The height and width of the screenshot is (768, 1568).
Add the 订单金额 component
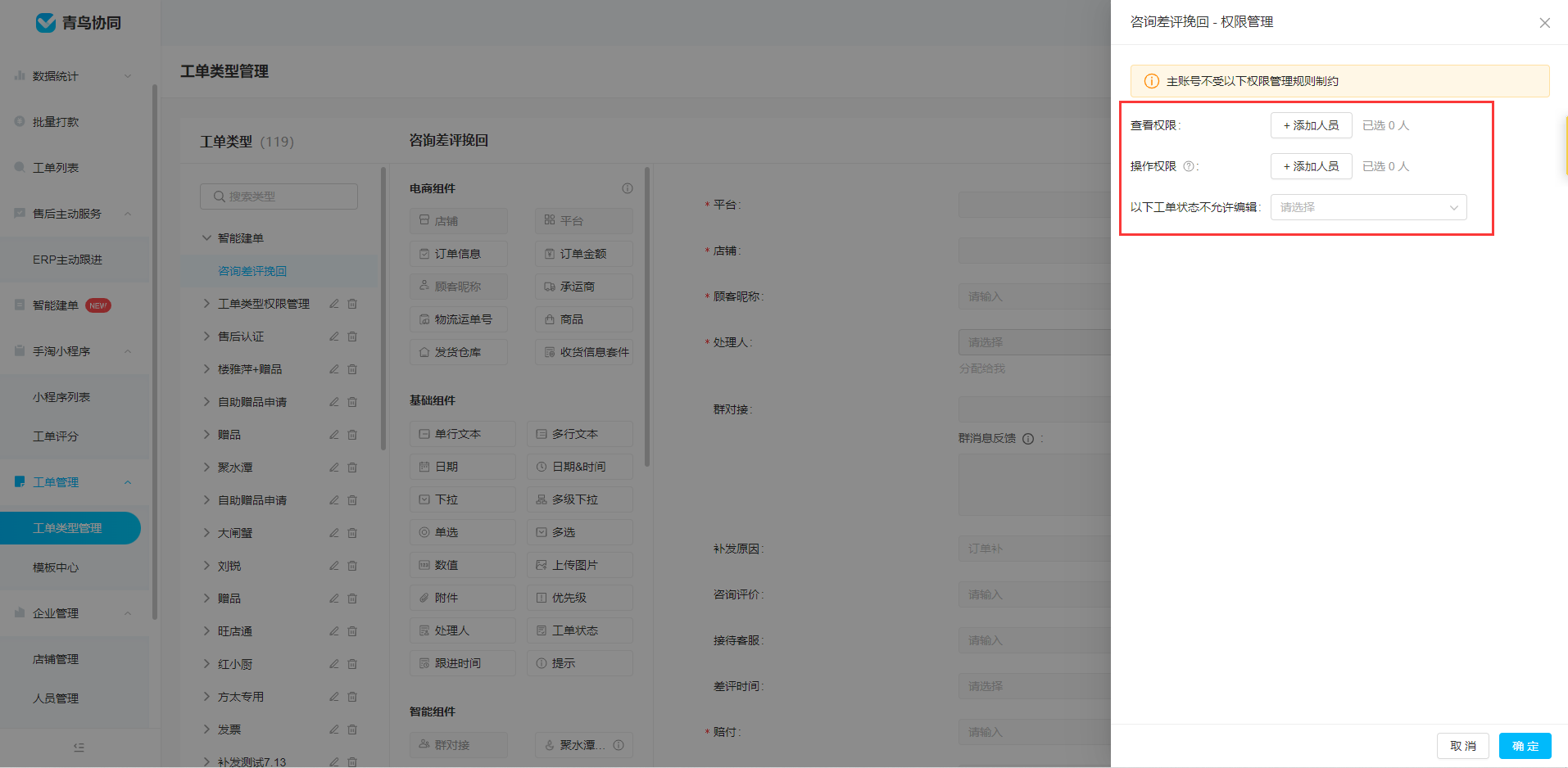584,254
